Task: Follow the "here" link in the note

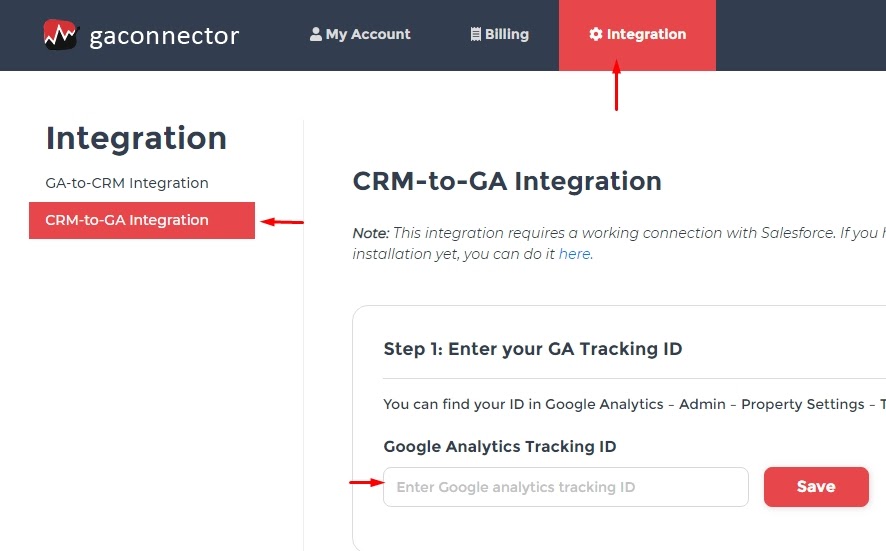Action: point(574,254)
